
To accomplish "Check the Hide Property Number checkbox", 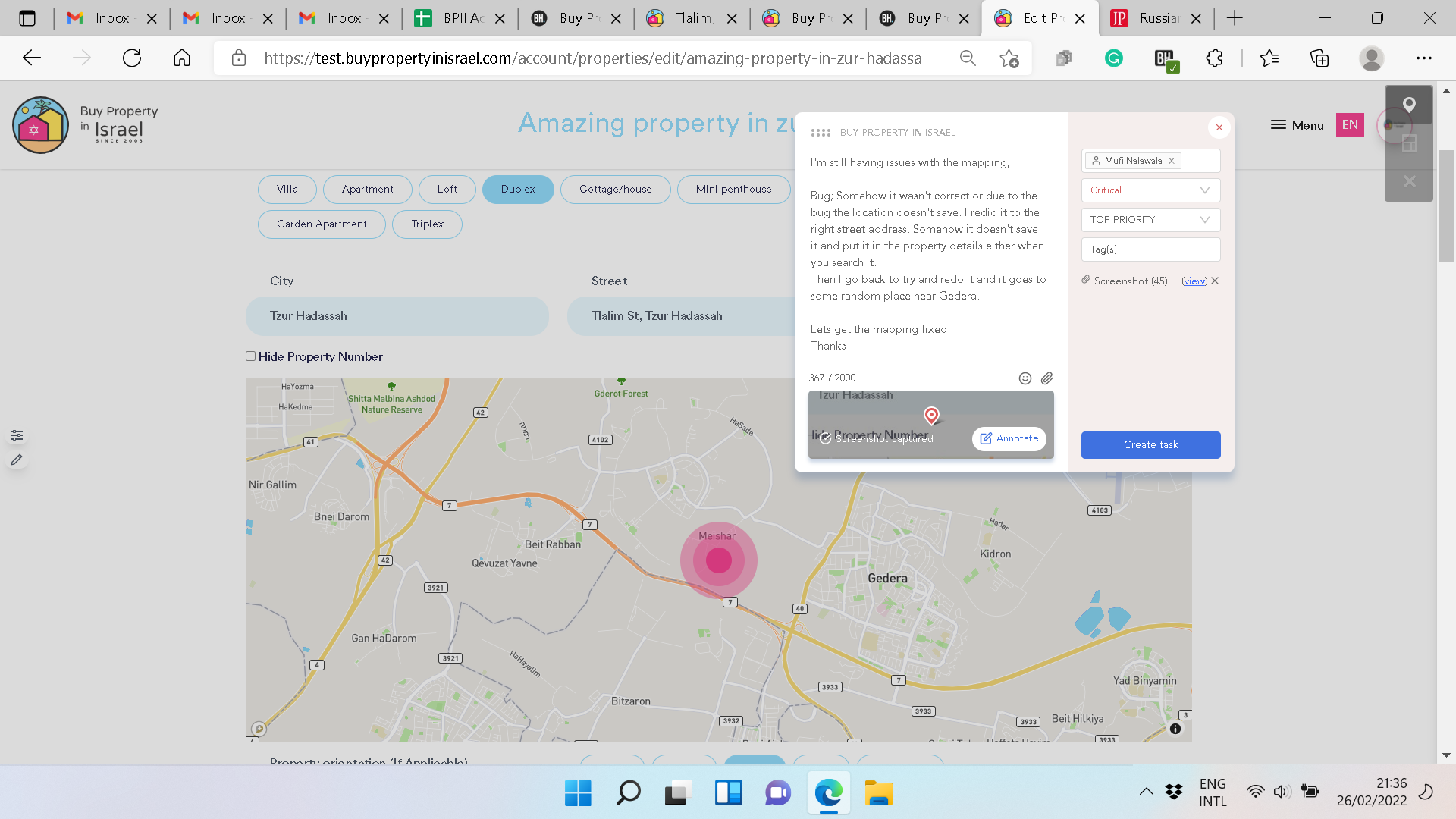I will (x=250, y=356).
